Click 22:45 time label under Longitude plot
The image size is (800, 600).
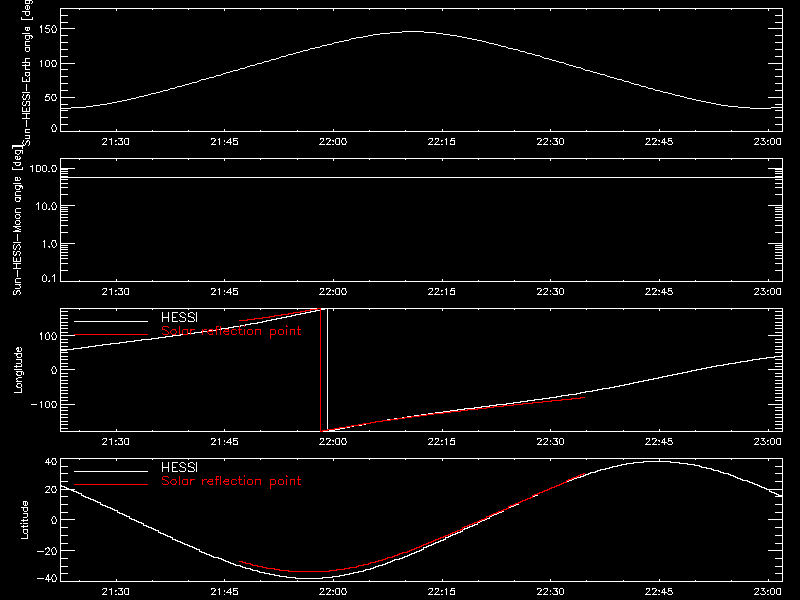(x=659, y=442)
